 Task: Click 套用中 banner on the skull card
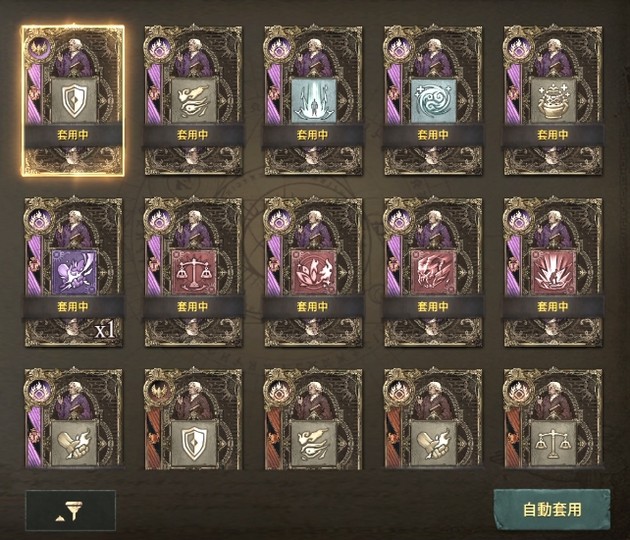[433, 307]
